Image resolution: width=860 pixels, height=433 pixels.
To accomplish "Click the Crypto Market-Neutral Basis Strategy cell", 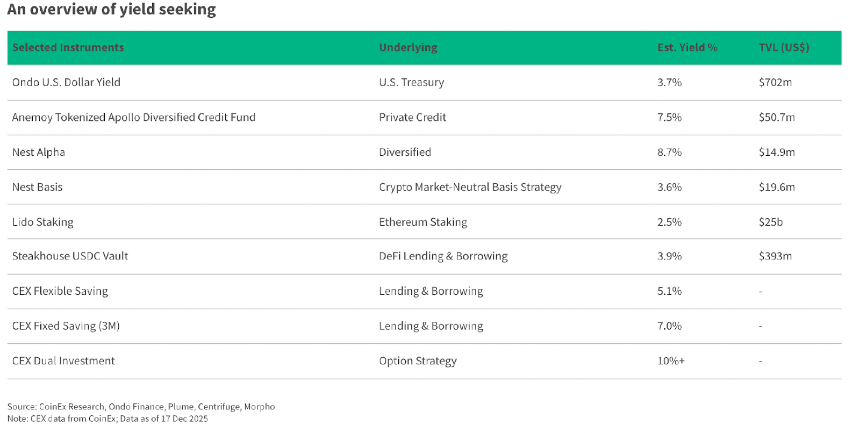I will [470, 187].
